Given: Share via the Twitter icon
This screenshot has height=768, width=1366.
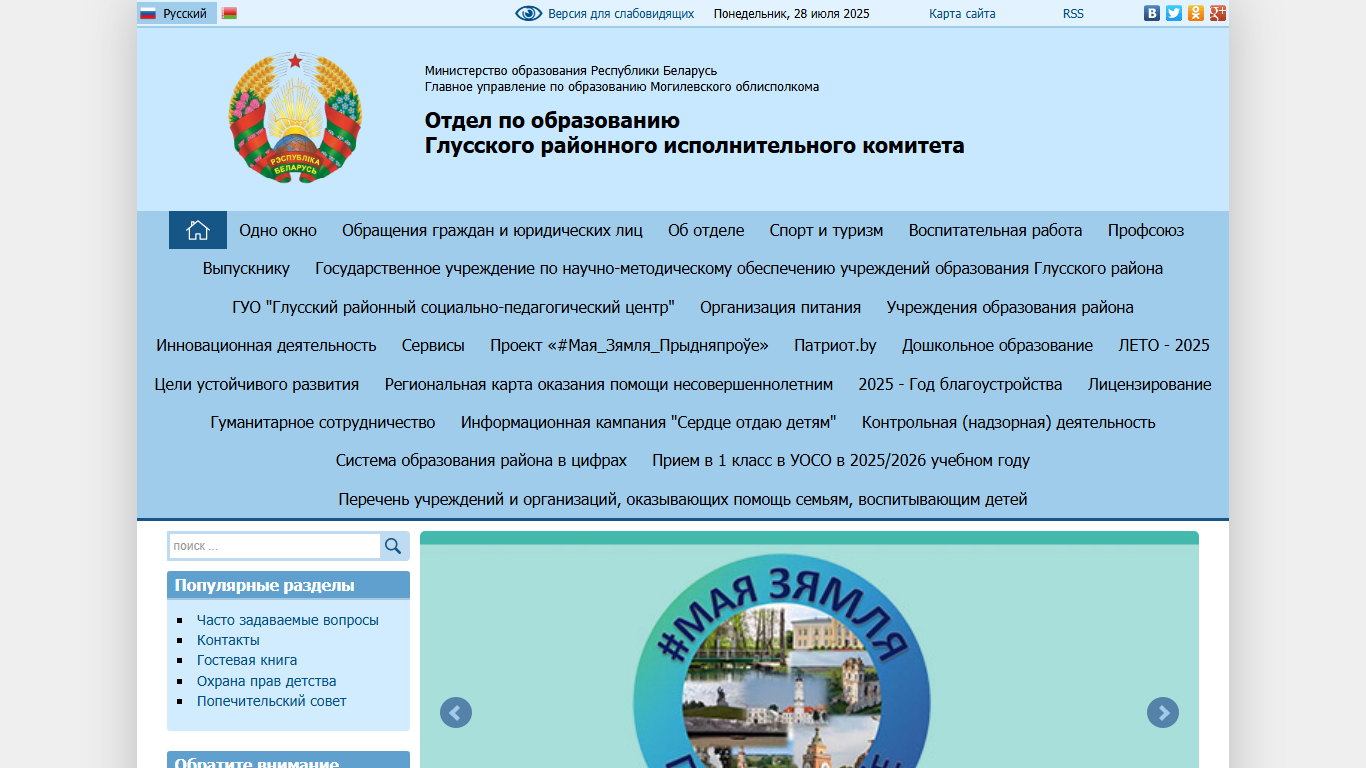Looking at the screenshot, I should 1174,13.
